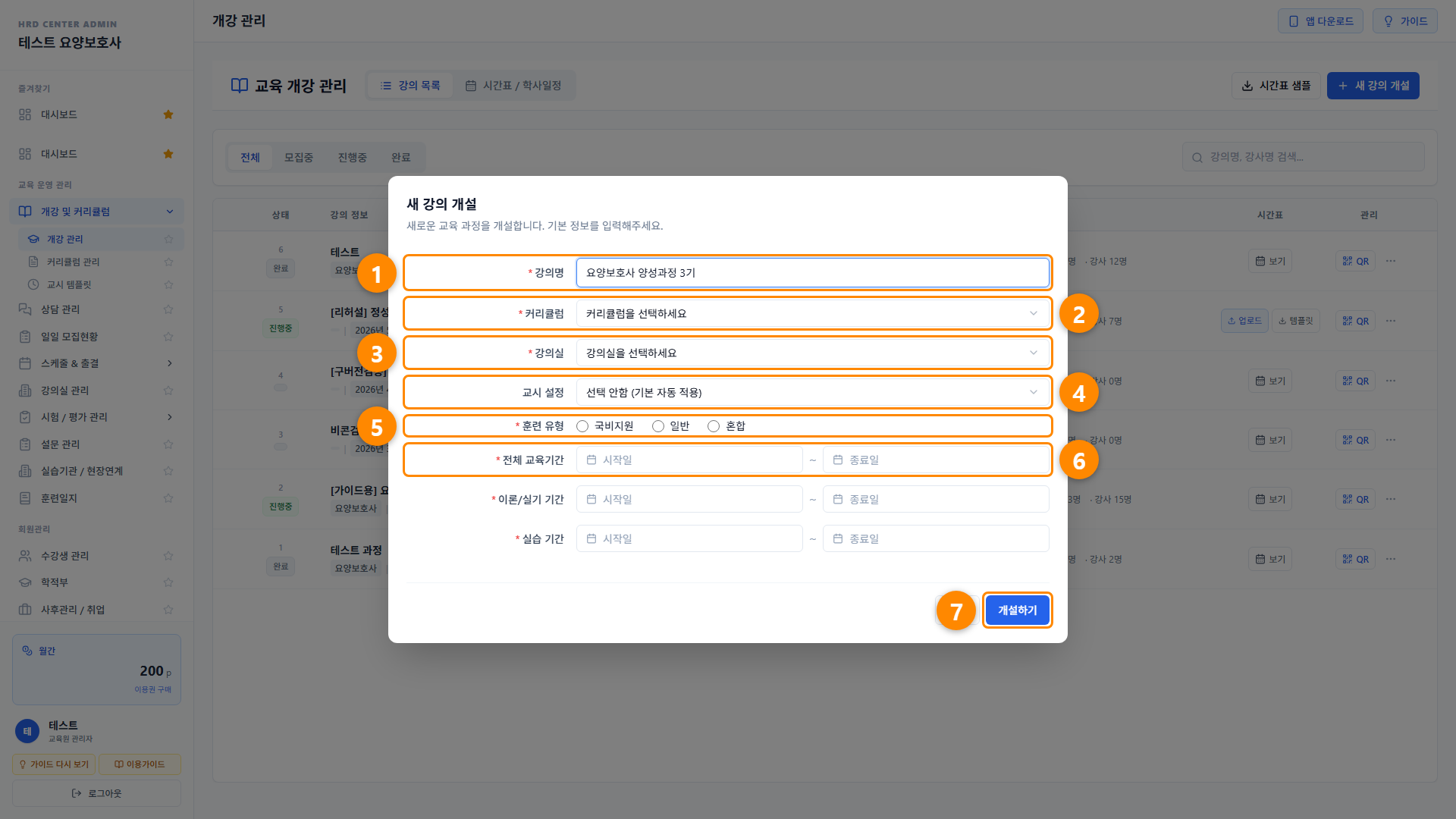The image size is (1456, 819).
Task: Toggle favorite star for 수강생 관리
Action: pos(168,556)
